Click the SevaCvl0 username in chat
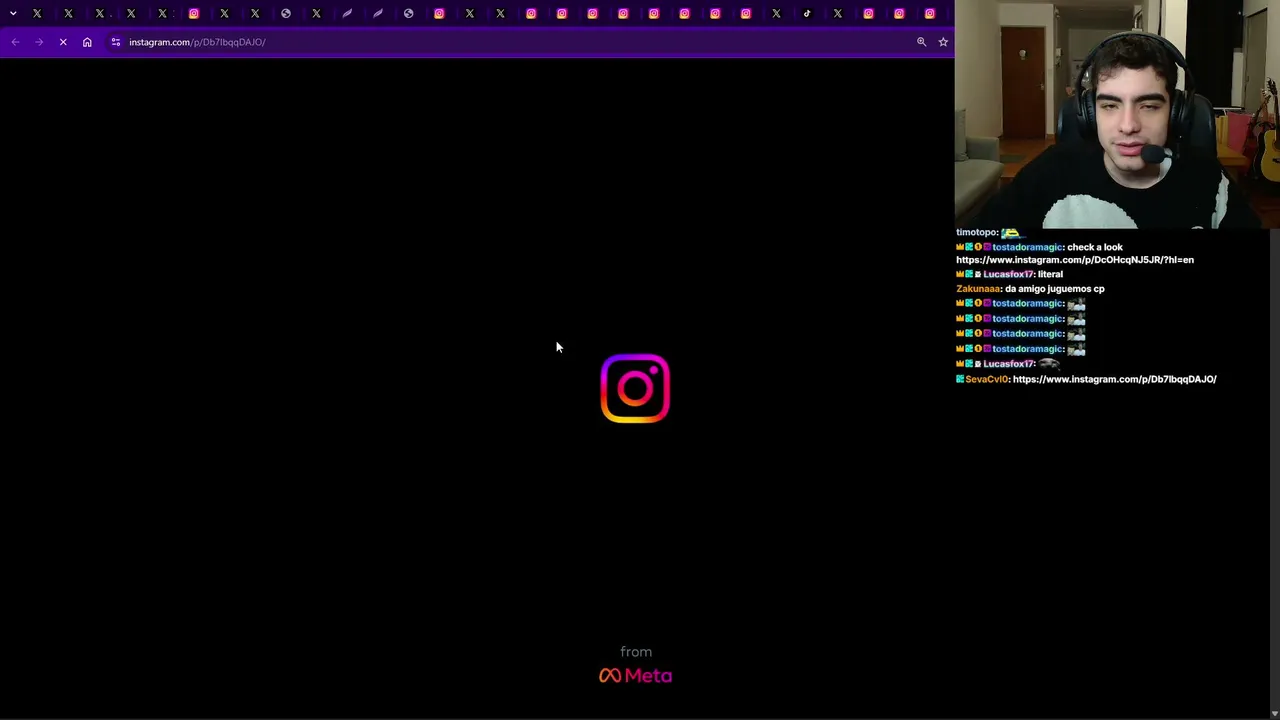The image size is (1280, 720). pos(986,379)
